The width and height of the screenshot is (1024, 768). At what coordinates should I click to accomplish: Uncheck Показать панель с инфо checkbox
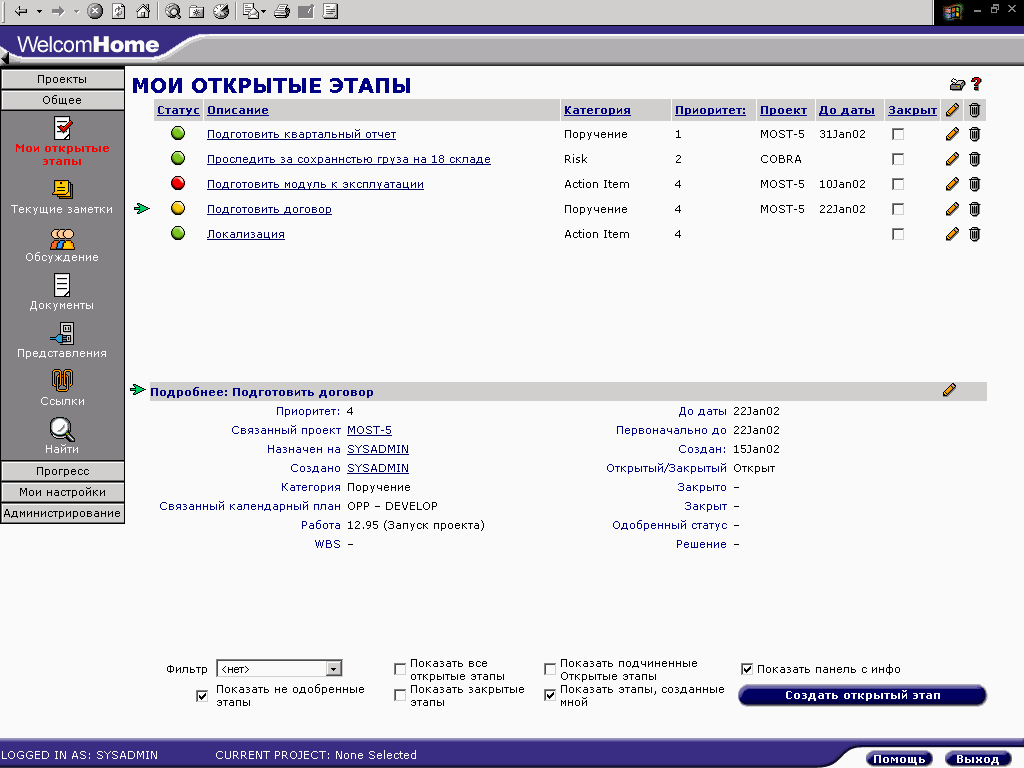[747, 669]
